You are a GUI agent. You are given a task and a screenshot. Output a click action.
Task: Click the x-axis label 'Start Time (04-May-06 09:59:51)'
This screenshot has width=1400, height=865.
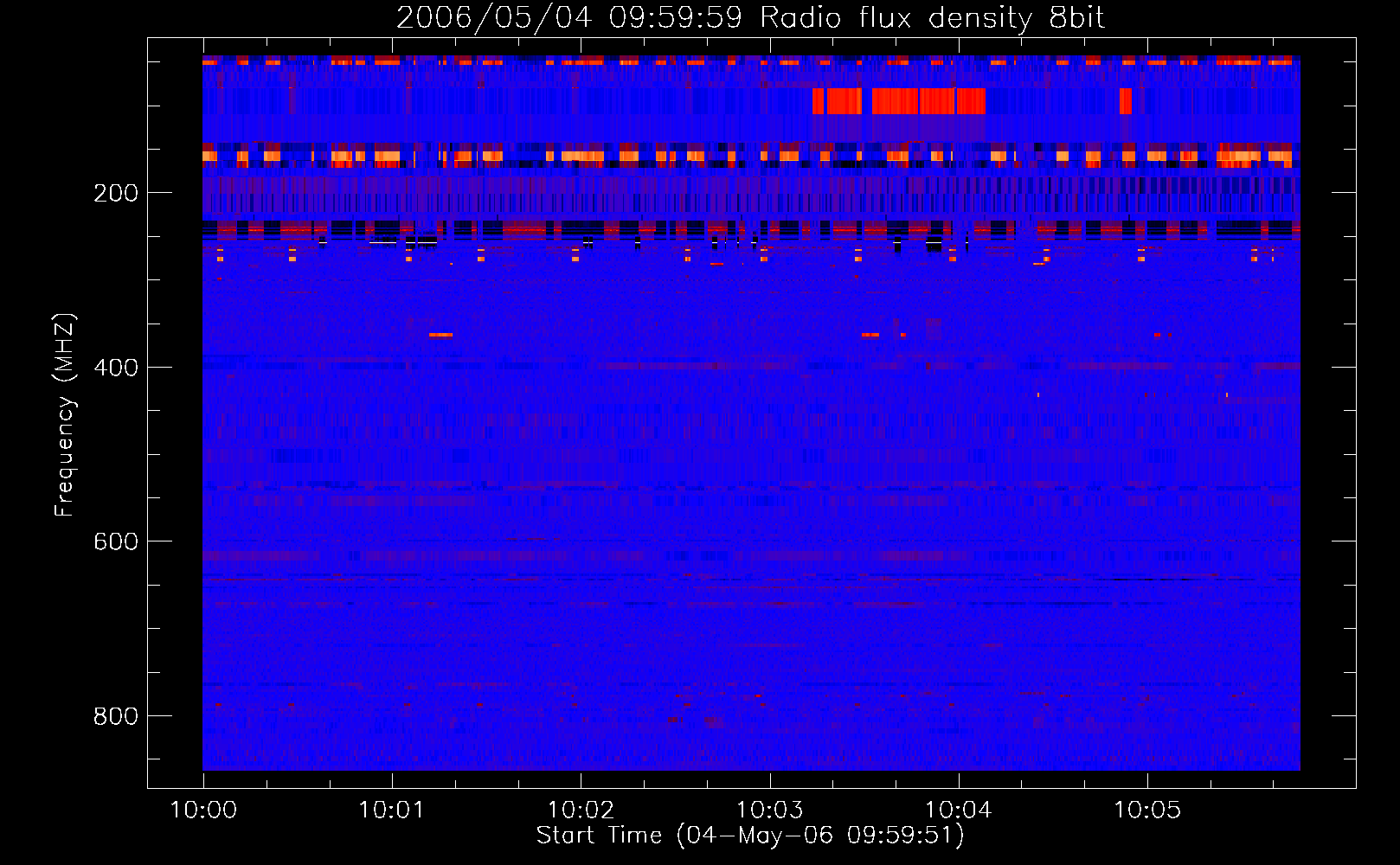(x=750, y=836)
